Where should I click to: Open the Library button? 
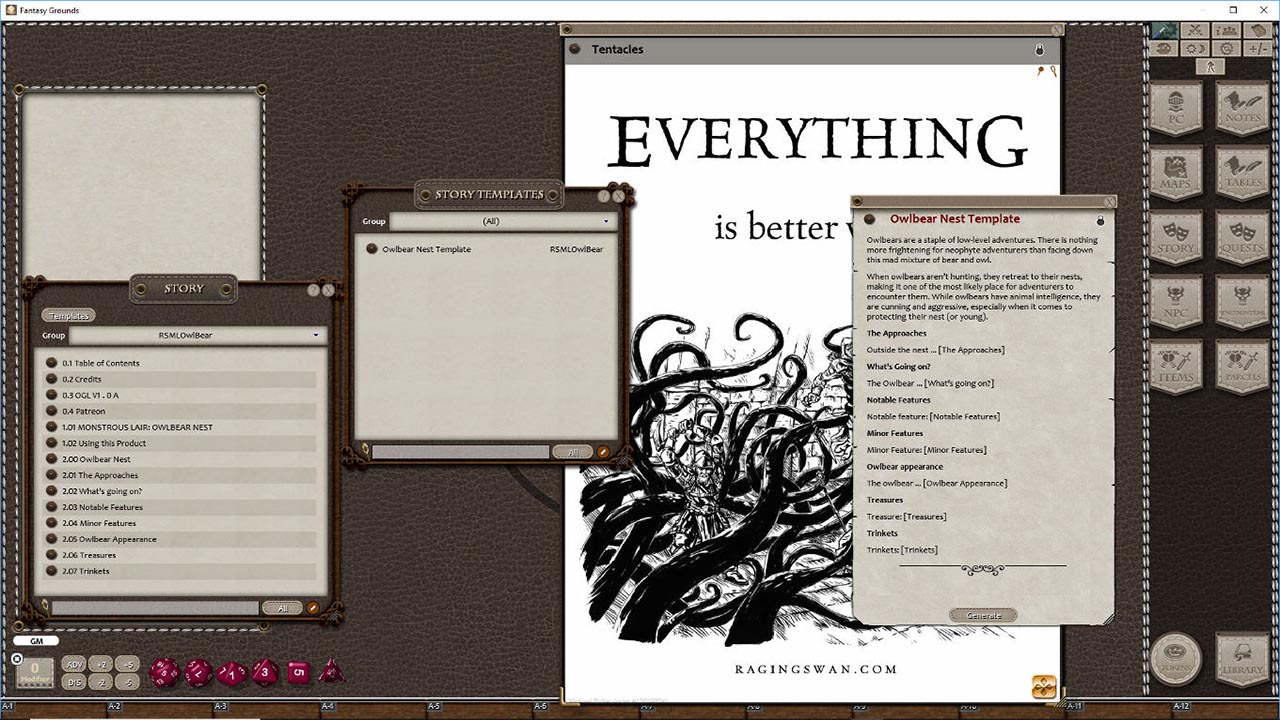1241,659
